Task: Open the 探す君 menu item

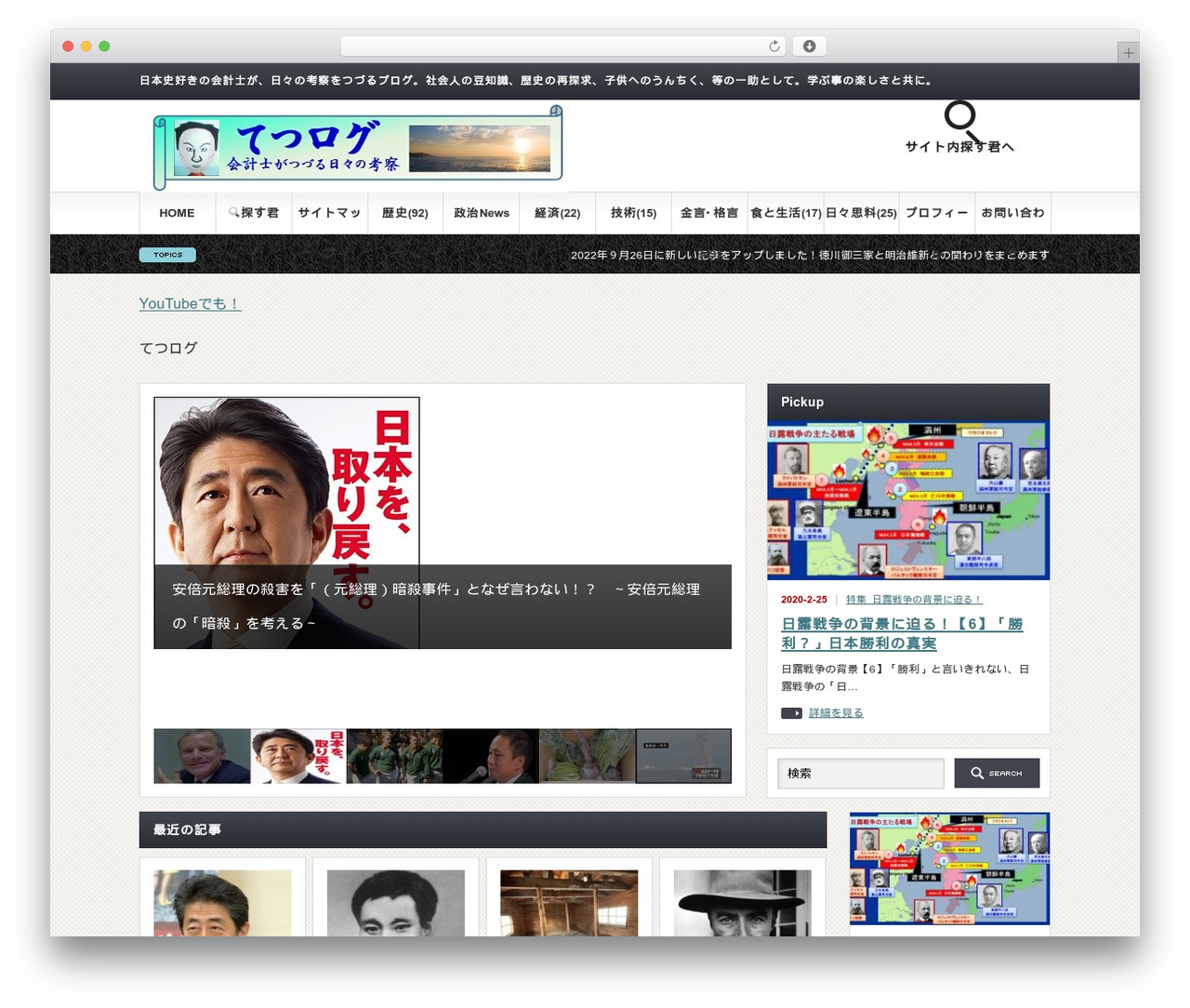Action: click(254, 213)
